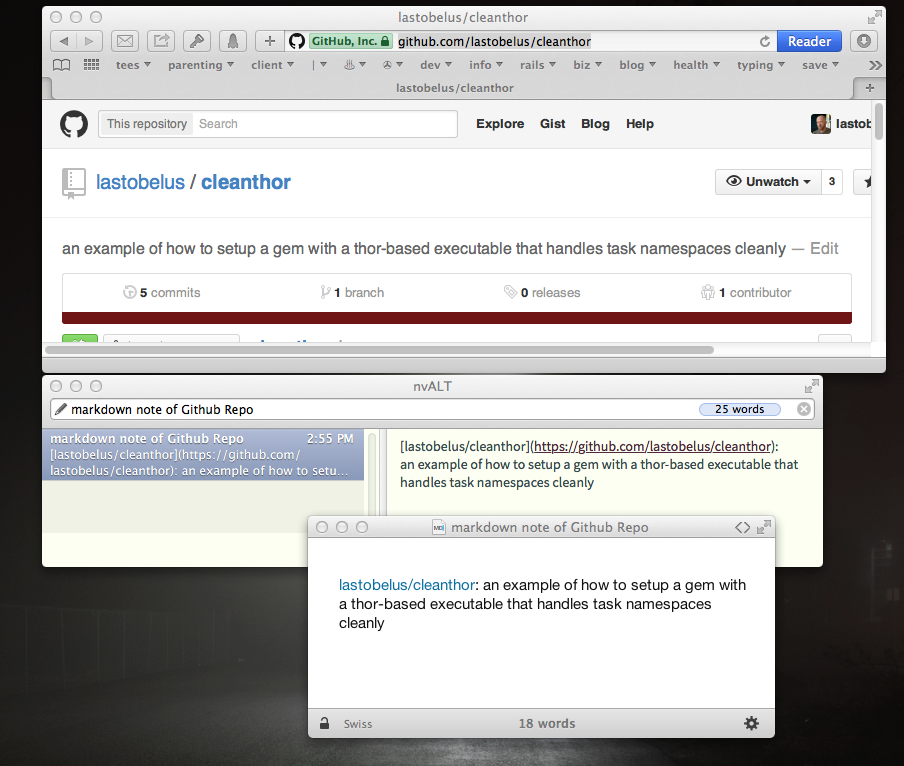The image size is (904, 766).
Task: Expand the parenting bookmarks folder
Action: tap(200, 65)
